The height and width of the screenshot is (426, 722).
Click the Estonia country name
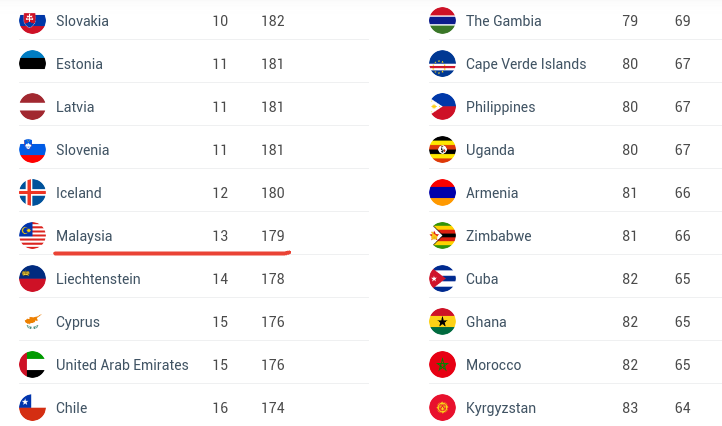click(79, 64)
